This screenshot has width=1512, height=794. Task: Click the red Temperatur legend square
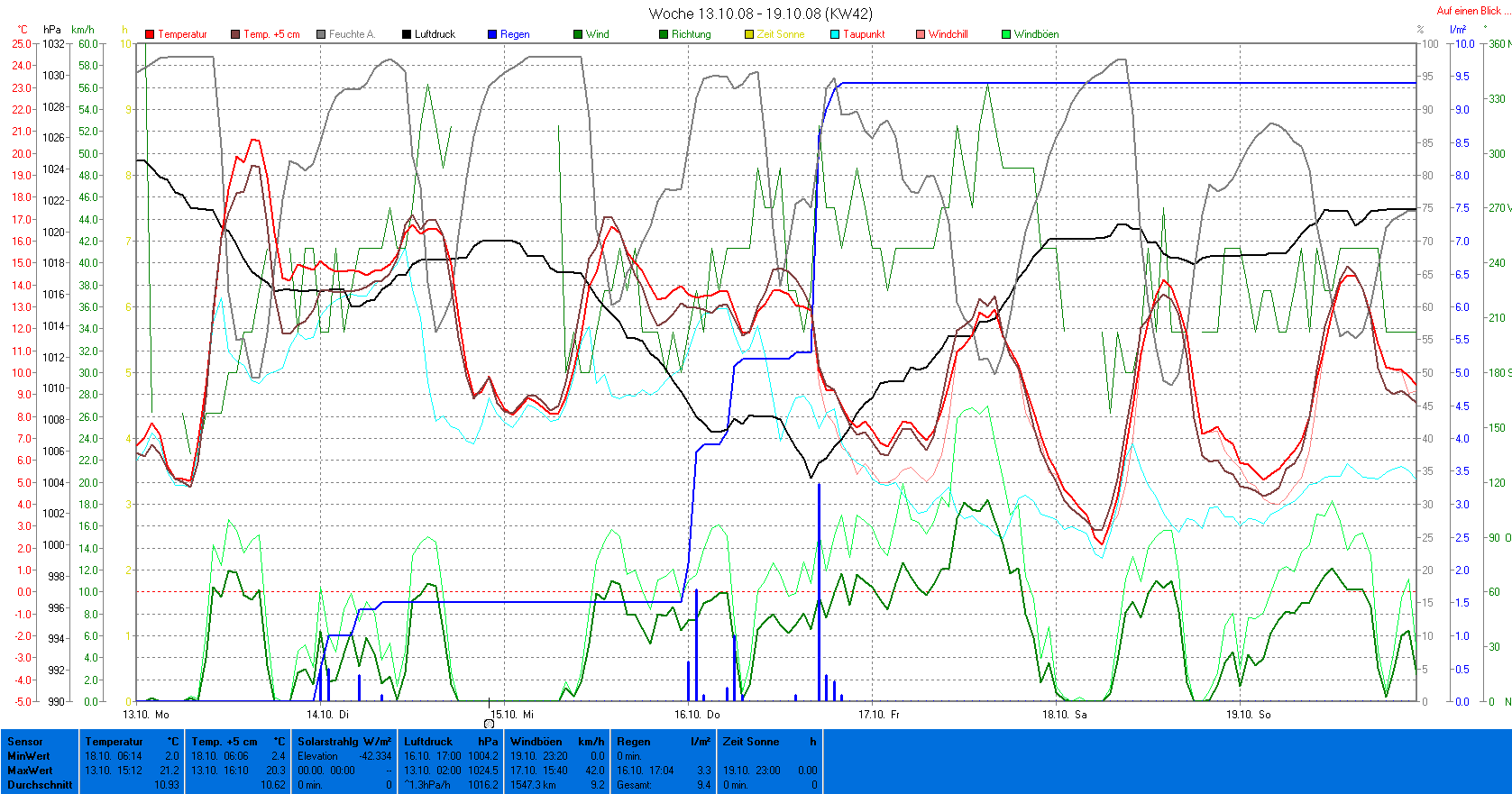[150, 34]
